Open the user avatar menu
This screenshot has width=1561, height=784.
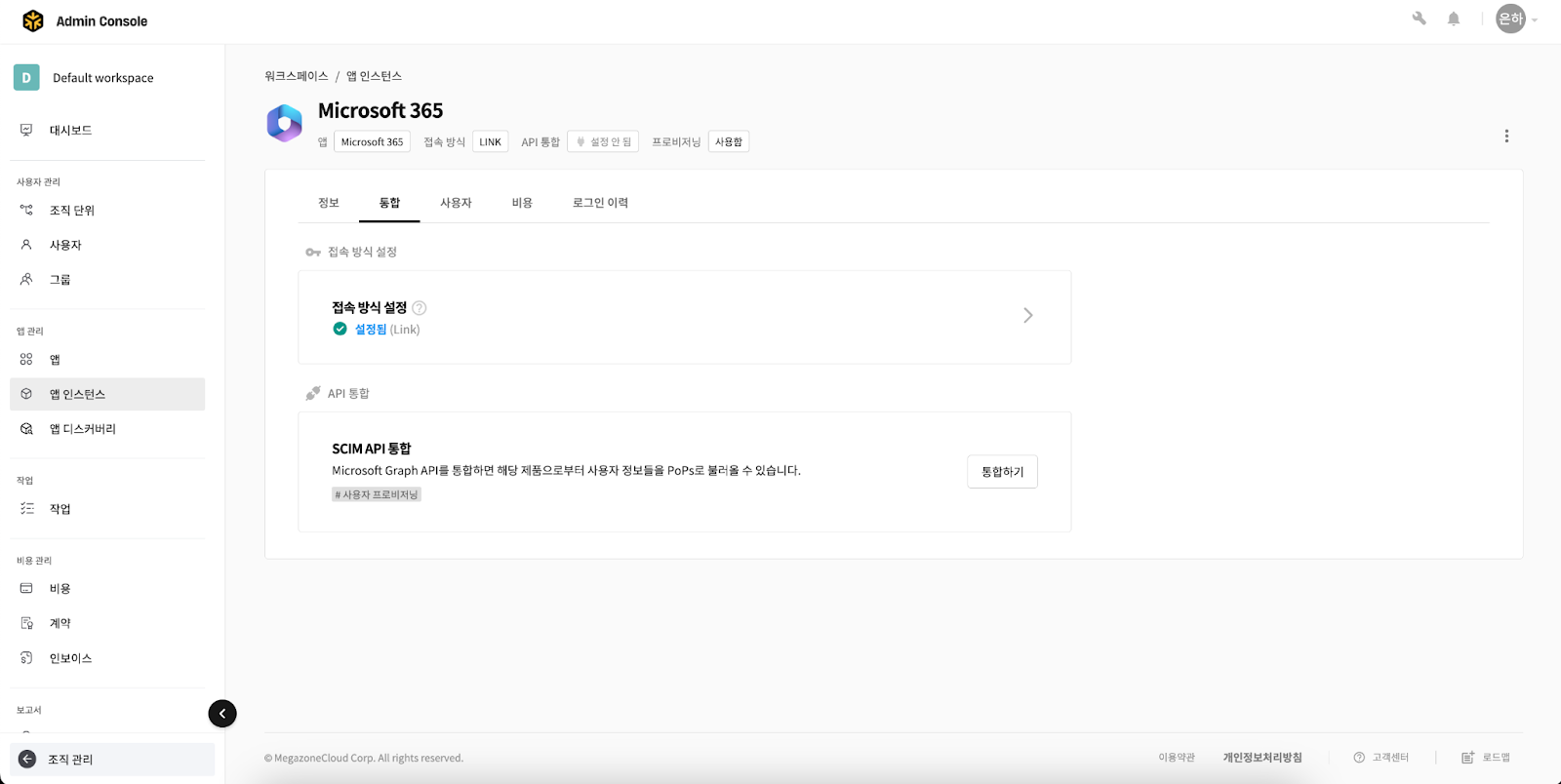pos(1510,19)
